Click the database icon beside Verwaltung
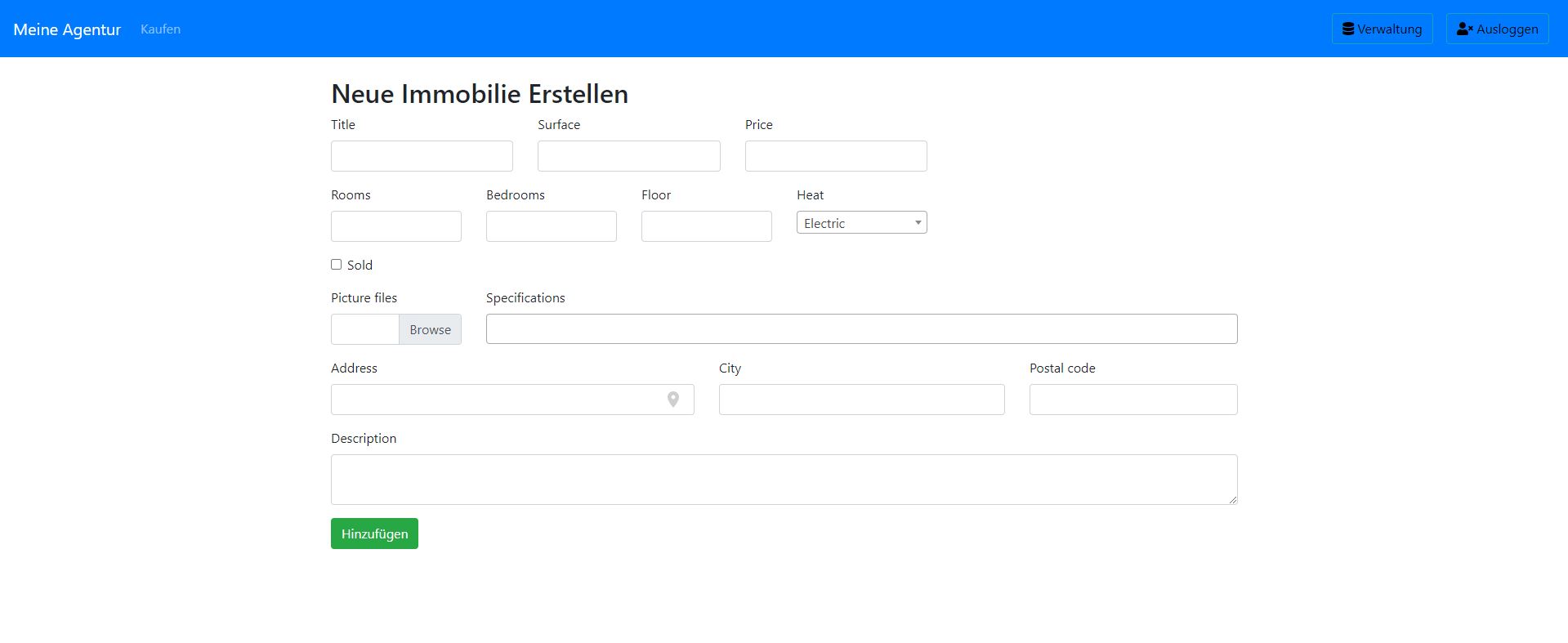Viewport: 1568px width, 643px height. pyautogui.click(x=1348, y=29)
